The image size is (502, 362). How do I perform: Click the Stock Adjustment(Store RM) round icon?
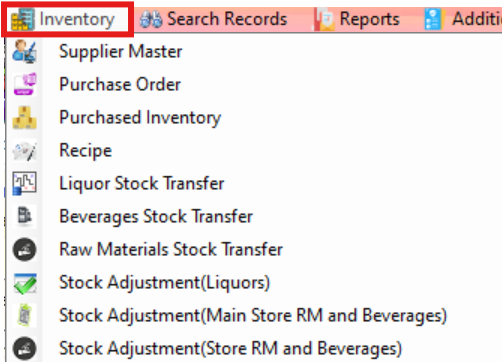(24, 348)
